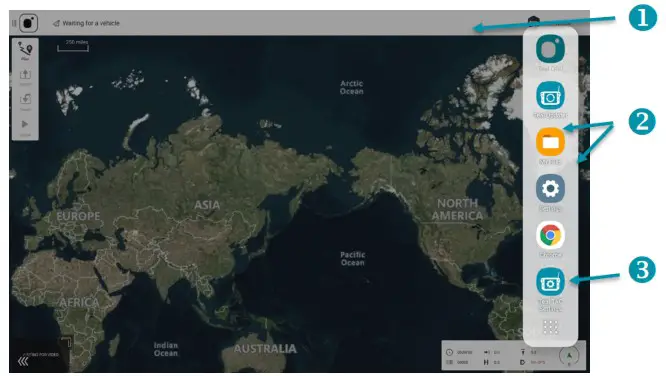Screen dimensions: 666x376
Task: Click the flight time clock icon
Action: [449, 352]
